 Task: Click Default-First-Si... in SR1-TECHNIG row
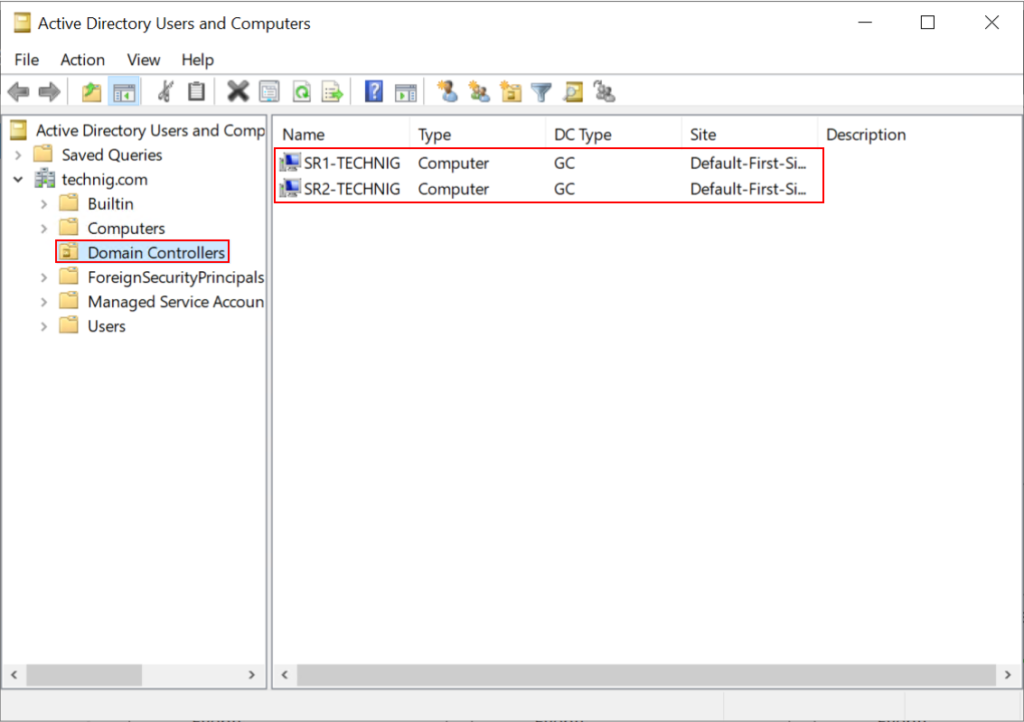748,163
